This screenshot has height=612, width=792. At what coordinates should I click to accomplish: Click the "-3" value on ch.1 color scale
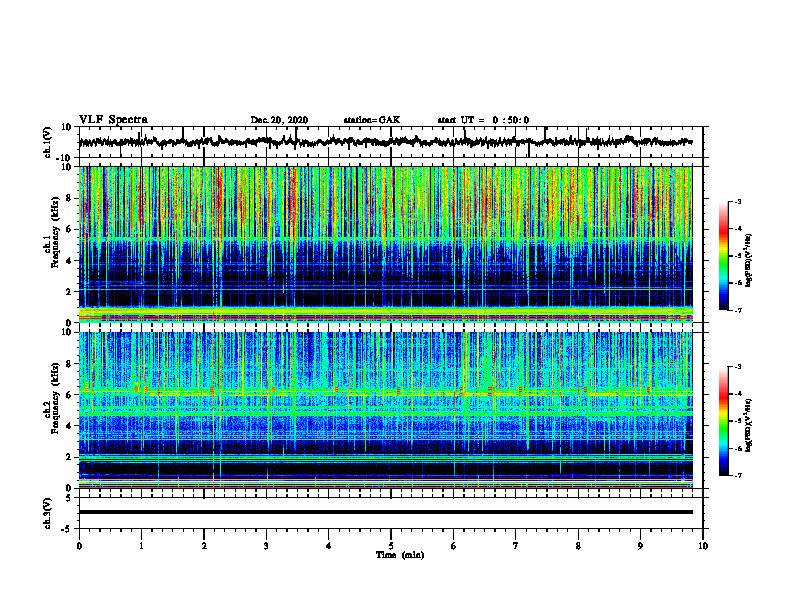738,201
